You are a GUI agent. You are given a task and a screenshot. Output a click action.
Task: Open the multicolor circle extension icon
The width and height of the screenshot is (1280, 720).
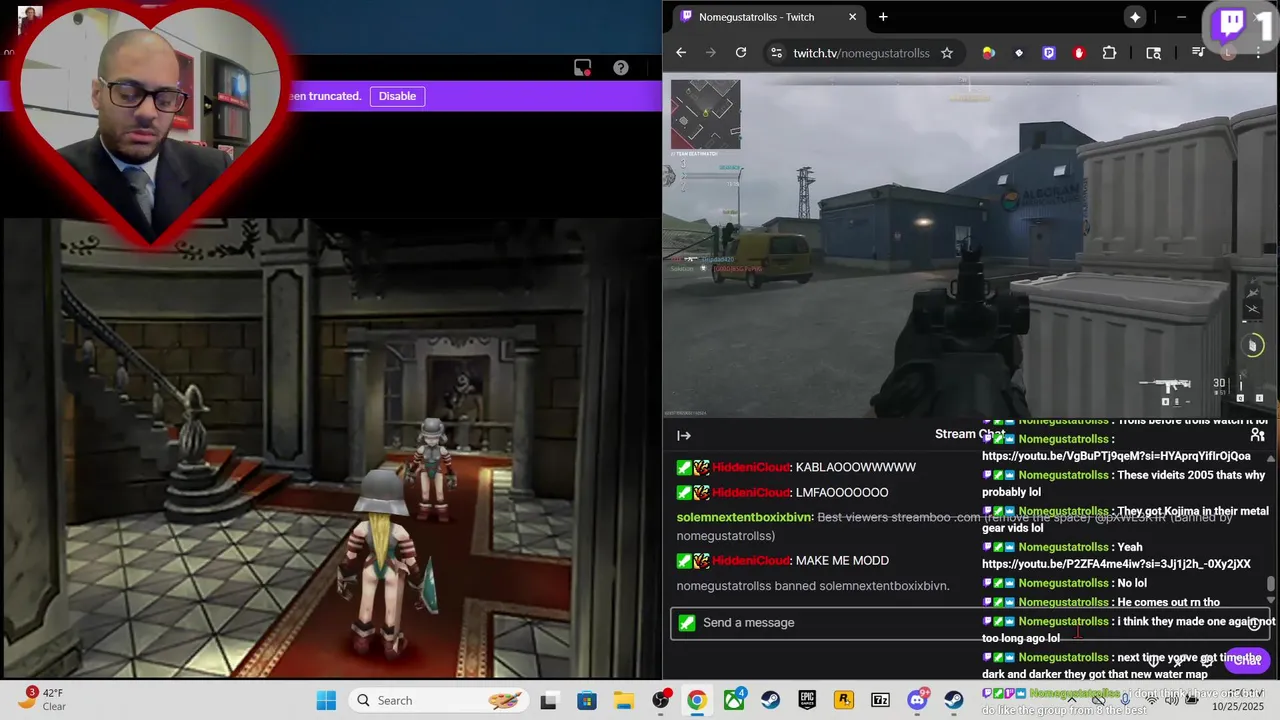click(x=989, y=53)
